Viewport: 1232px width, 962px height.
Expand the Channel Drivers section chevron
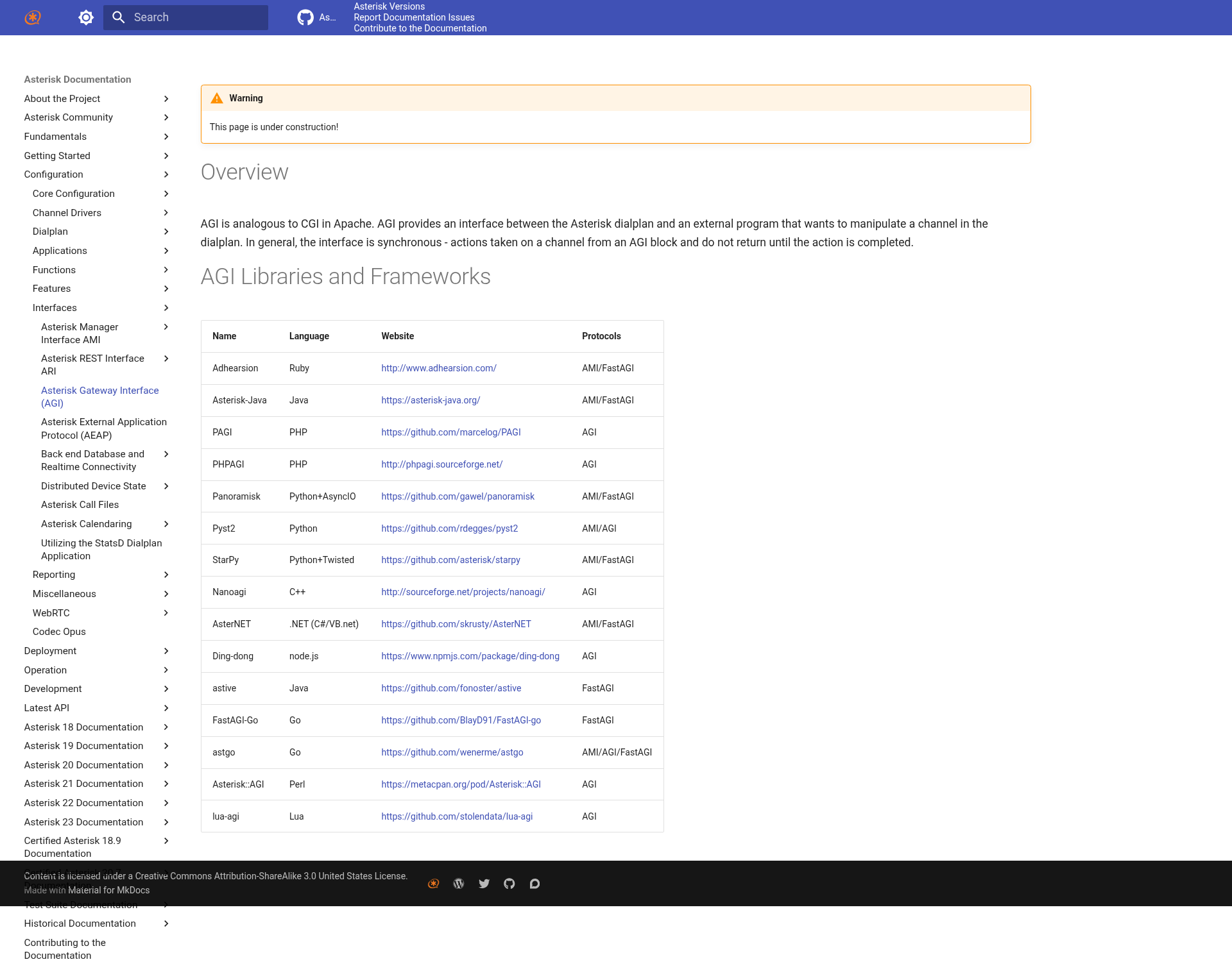pos(166,213)
